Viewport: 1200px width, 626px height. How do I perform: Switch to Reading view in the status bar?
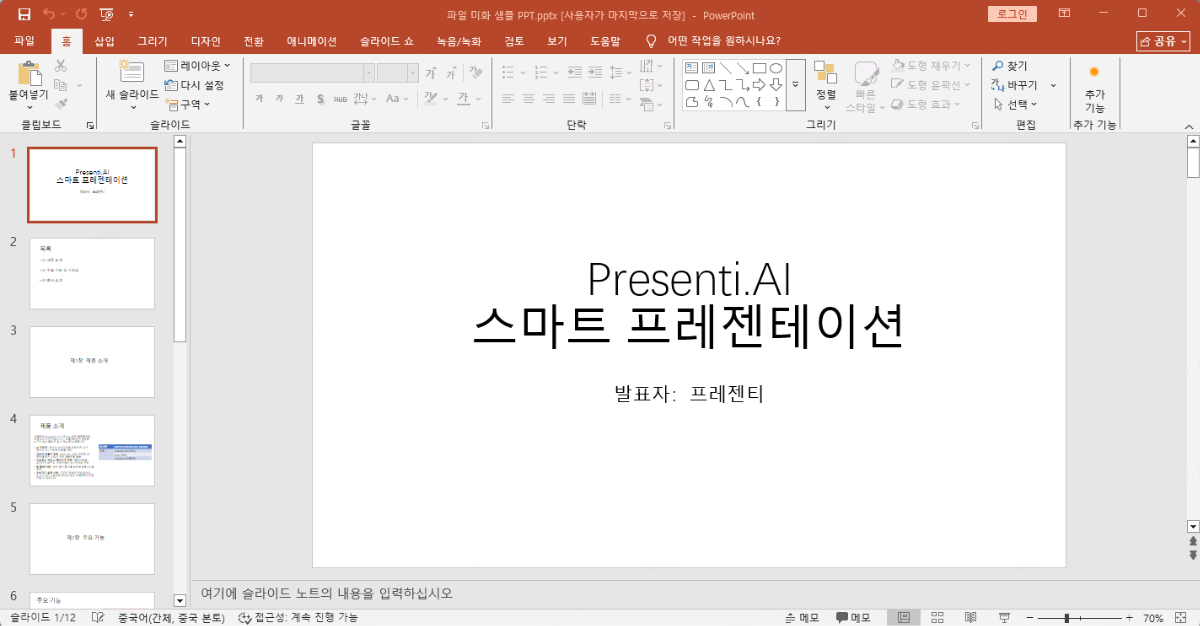pyautogui.click(x=969, y=618)
